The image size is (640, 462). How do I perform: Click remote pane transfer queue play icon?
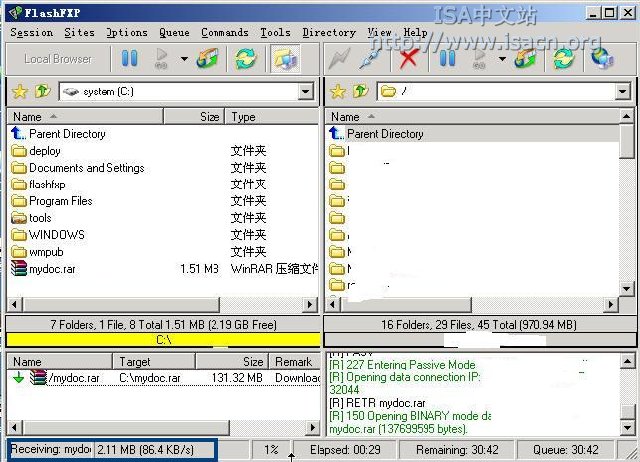[480, 58]
